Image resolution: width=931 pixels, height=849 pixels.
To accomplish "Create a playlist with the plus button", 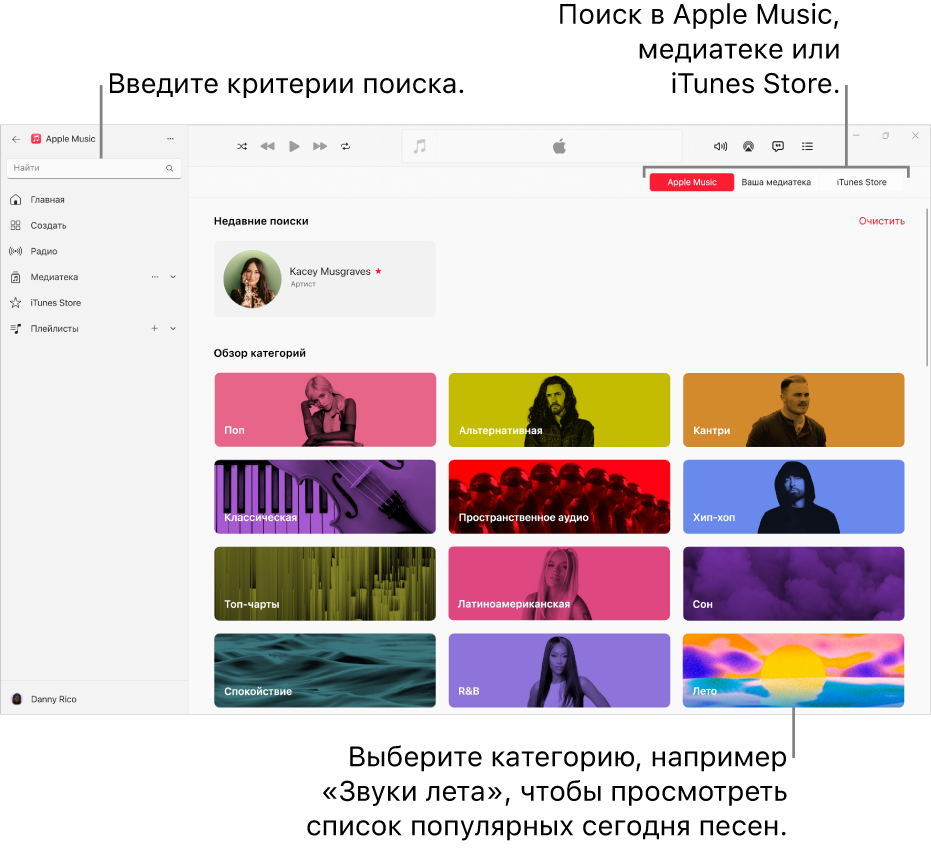I will [154, 328].
